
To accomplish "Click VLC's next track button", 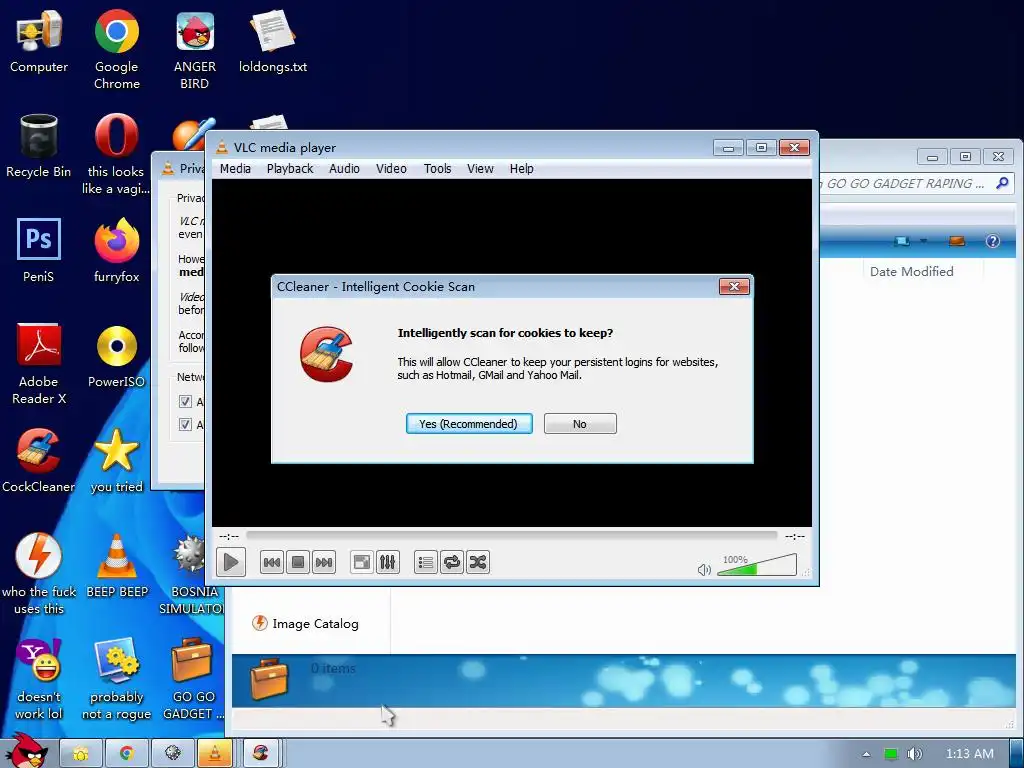I will pyautogui.click(x=324, y=562).
